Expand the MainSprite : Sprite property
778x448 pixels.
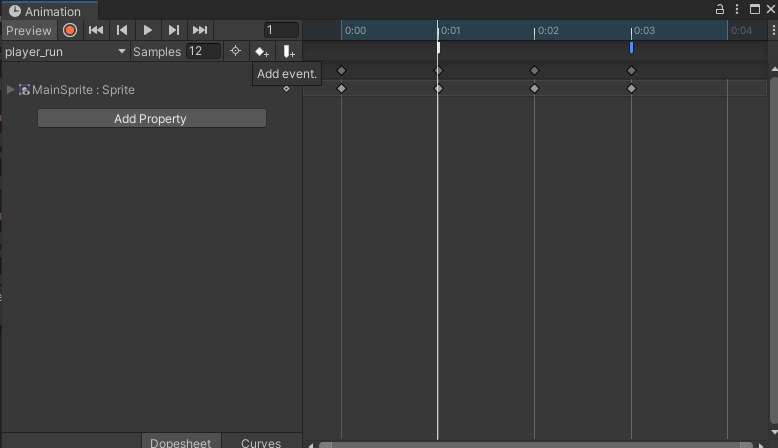tap(10, 90)
